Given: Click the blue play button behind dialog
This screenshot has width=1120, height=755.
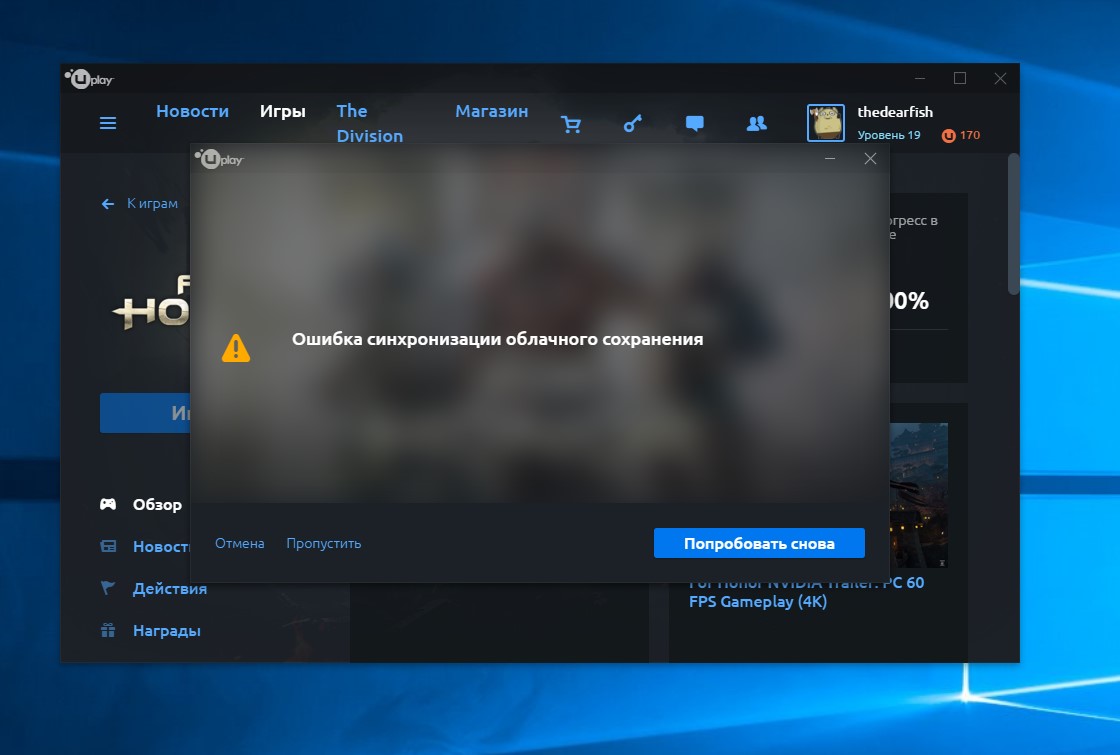Looking at the screenshot, I should click(x=145, y=413).
